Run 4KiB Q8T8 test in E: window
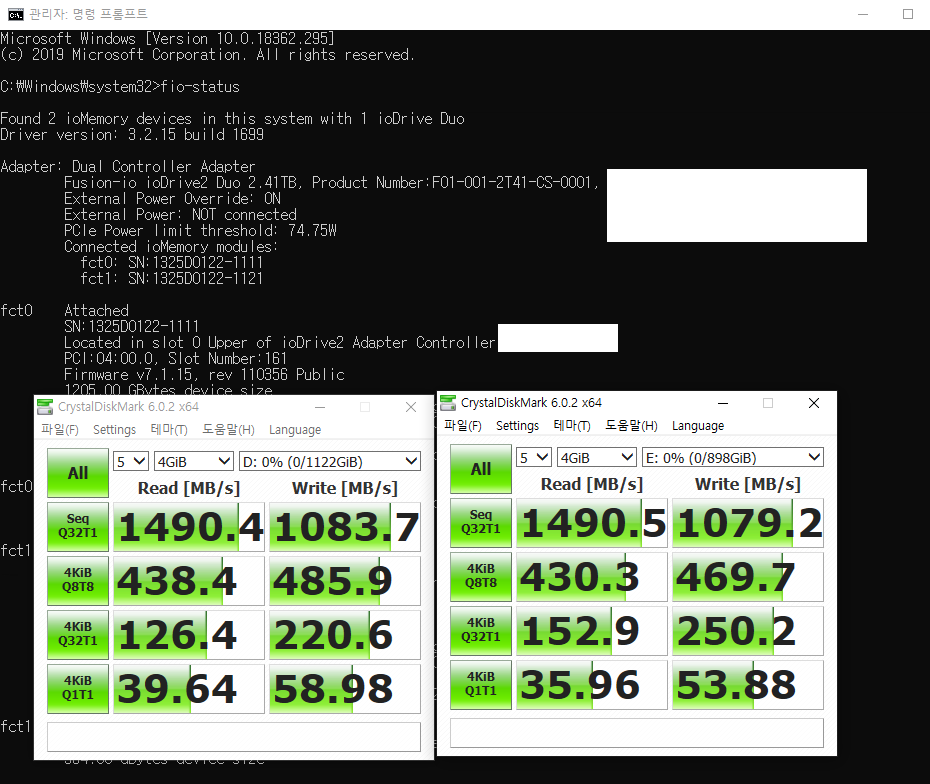The height and width of the screenshot is (784, 930). coord(481,576)
